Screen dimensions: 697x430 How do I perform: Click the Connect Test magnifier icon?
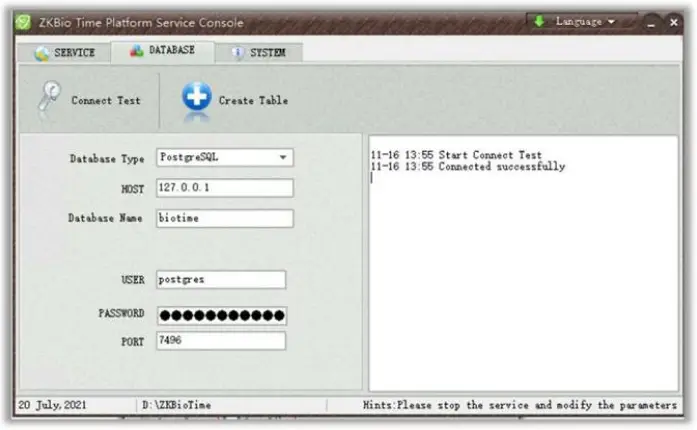coord(49,97)
